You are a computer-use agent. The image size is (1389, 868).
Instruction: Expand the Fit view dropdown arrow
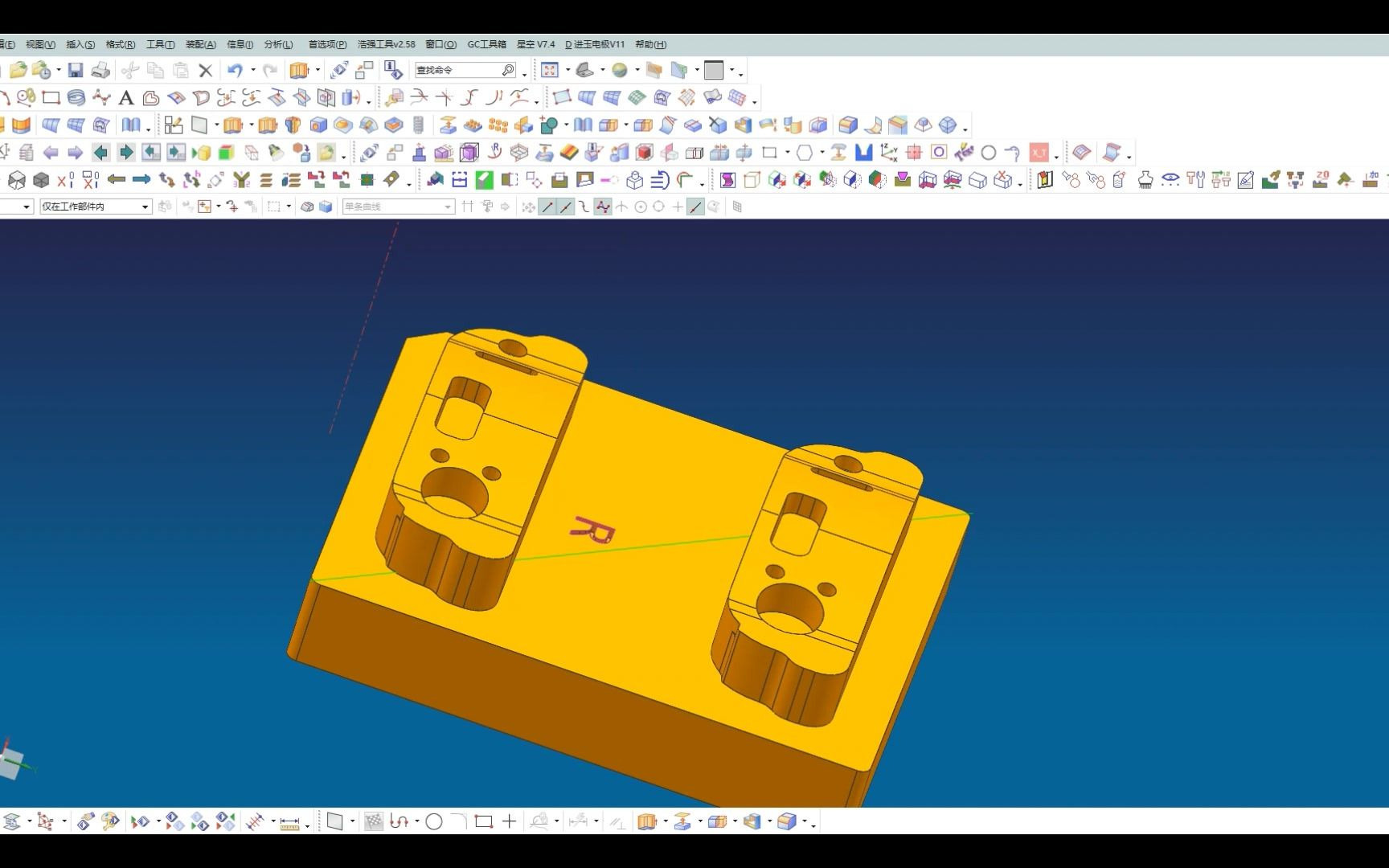click(x=567, y=70)
